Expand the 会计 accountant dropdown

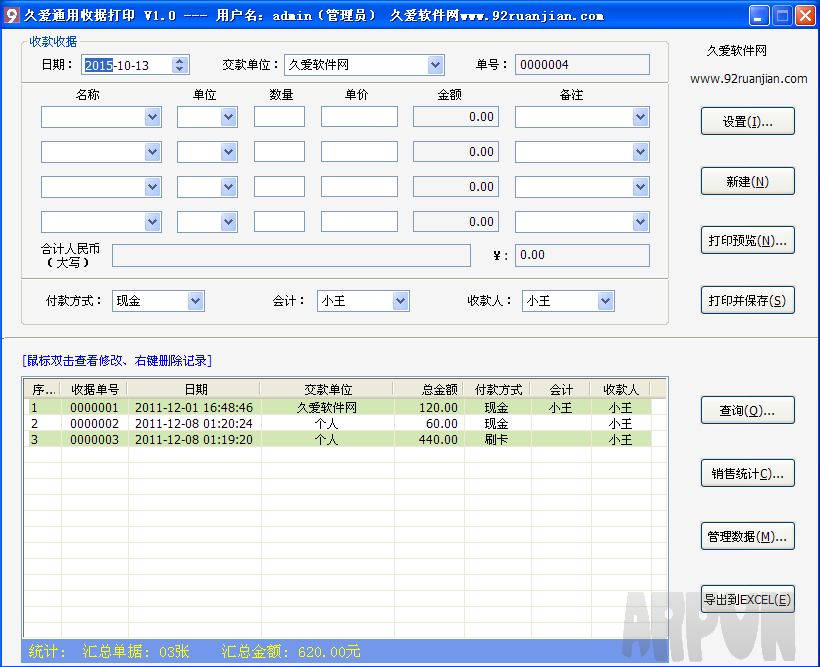point(400,301)
